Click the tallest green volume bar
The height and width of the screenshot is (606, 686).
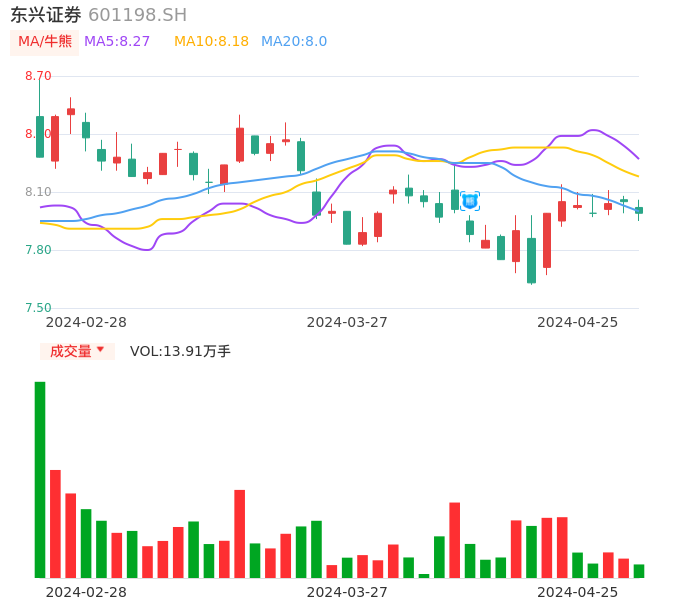click(x=40, y=479)
